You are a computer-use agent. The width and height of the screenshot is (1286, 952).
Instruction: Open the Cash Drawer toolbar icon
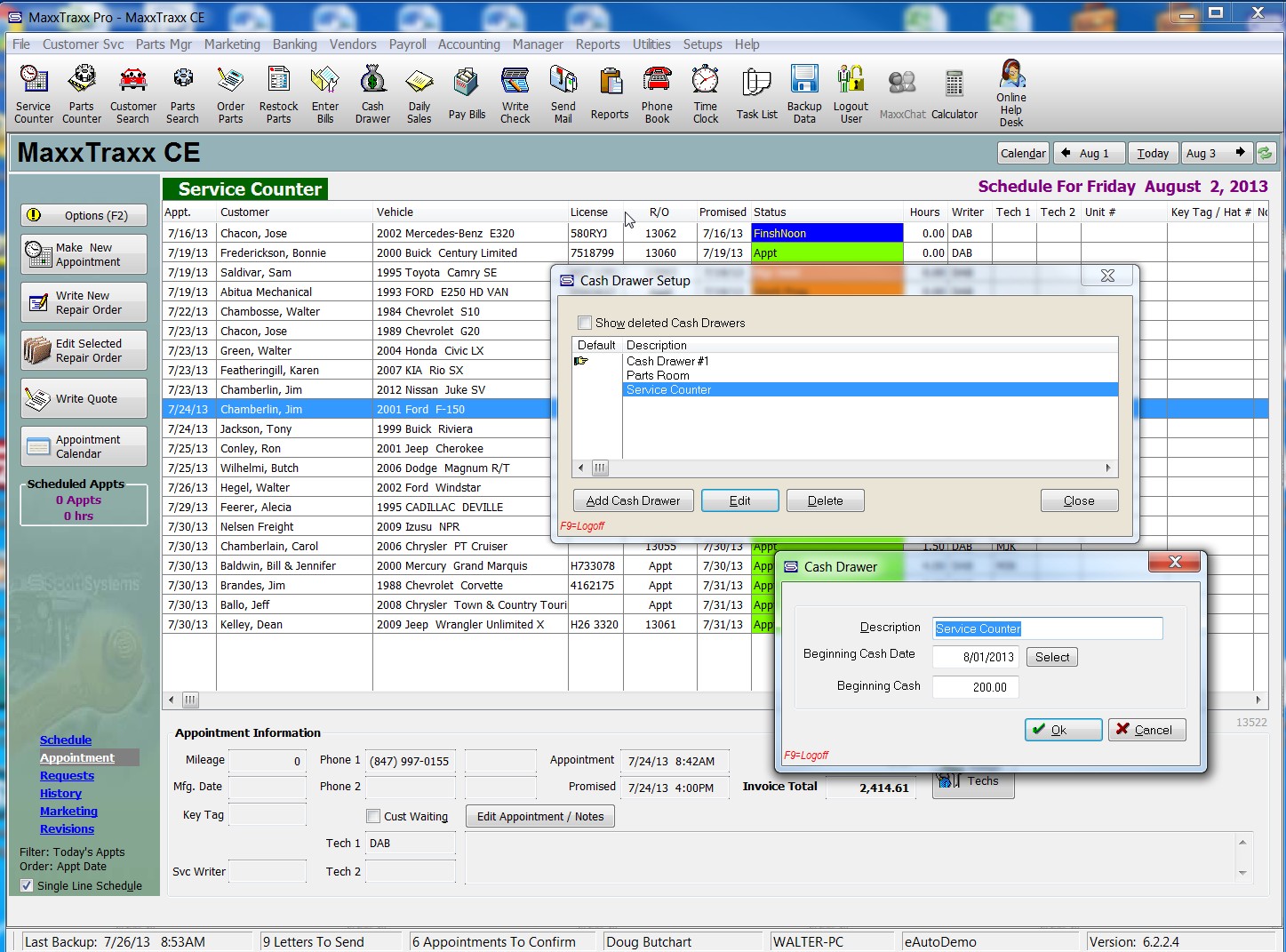click(x=372, y=93)
